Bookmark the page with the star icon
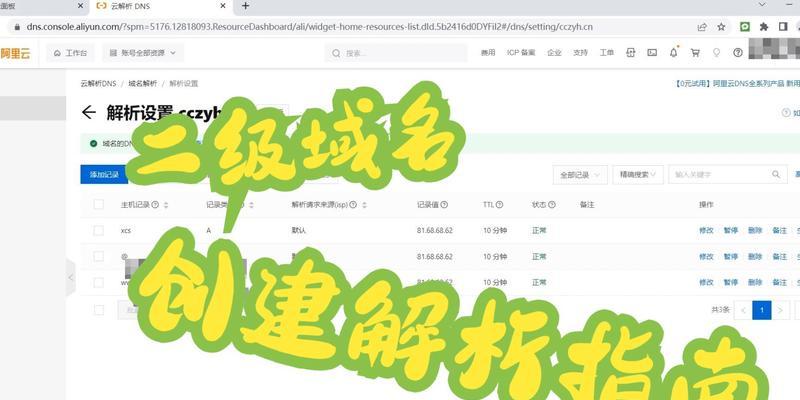 tap(721, 27)
